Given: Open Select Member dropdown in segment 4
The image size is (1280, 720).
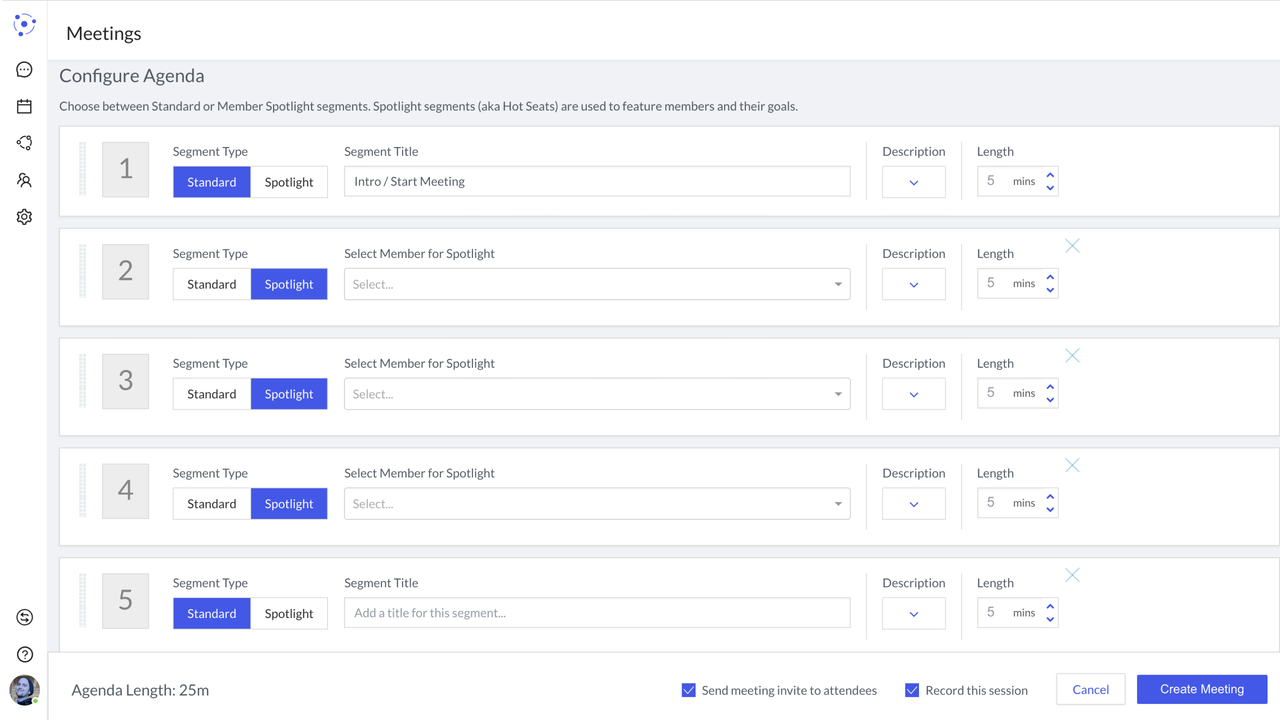Looking at the screenshot, I should [597, 504].
